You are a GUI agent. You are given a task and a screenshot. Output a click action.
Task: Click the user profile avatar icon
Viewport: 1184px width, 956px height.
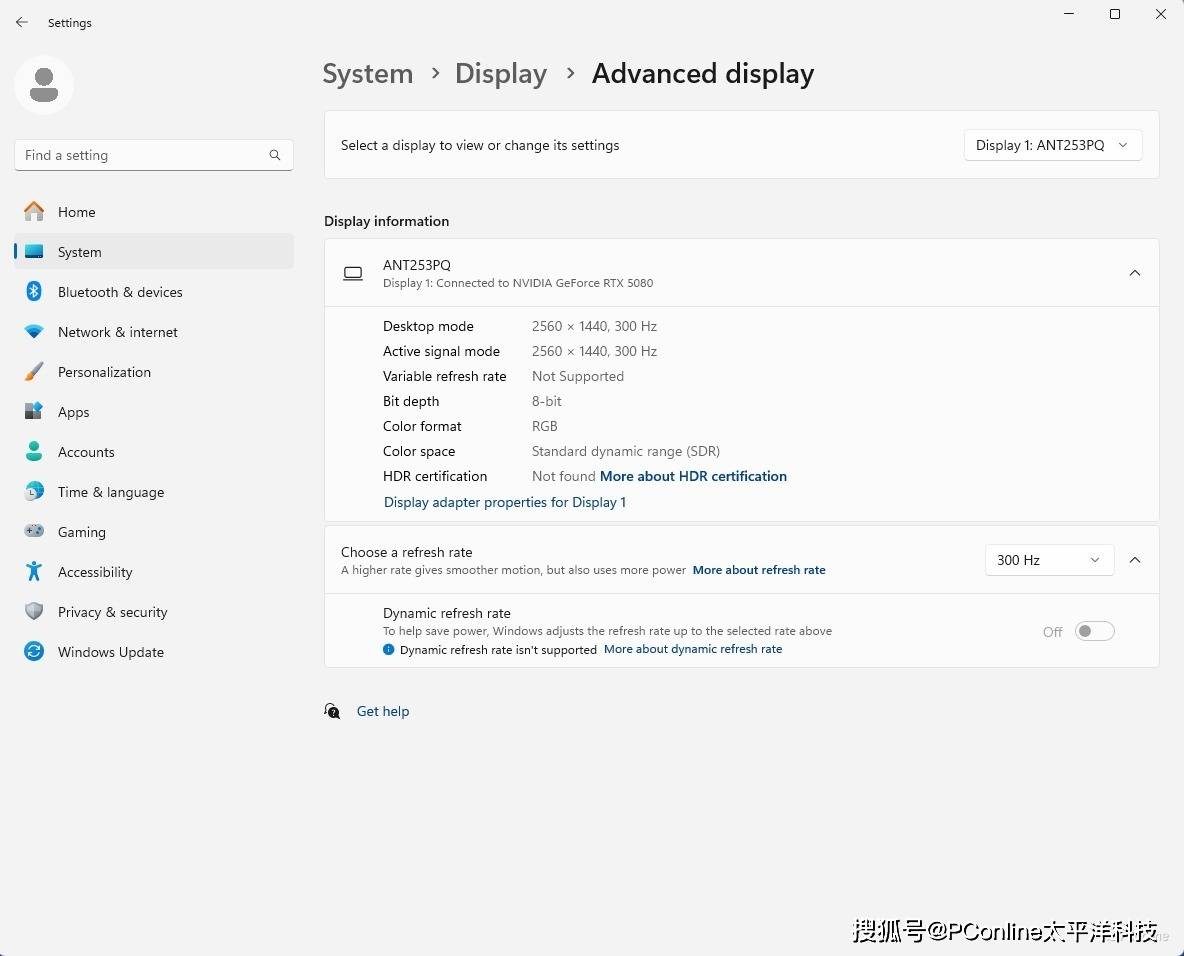pyautogui.click(x=44, y=85)
